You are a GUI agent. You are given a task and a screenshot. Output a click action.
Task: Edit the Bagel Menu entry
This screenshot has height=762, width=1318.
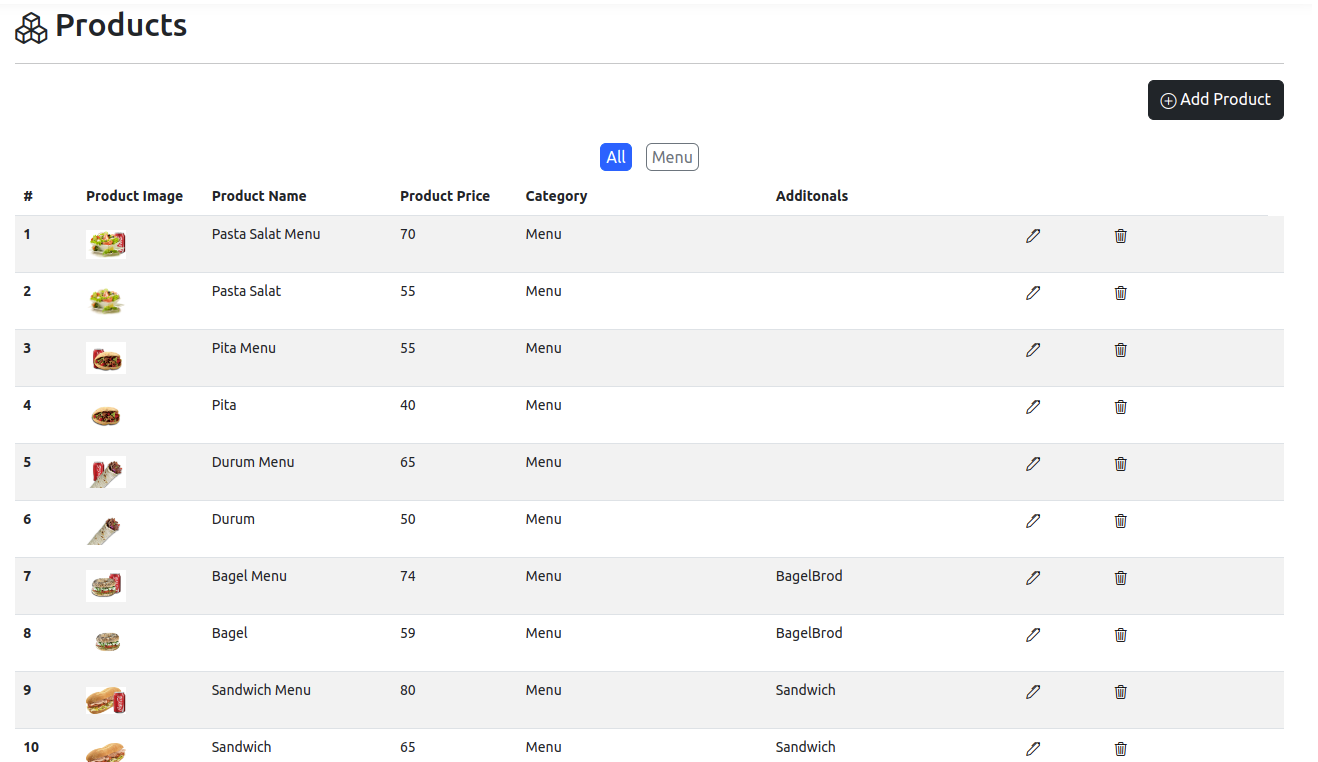pyautogui.click(x=1033, y=578)
